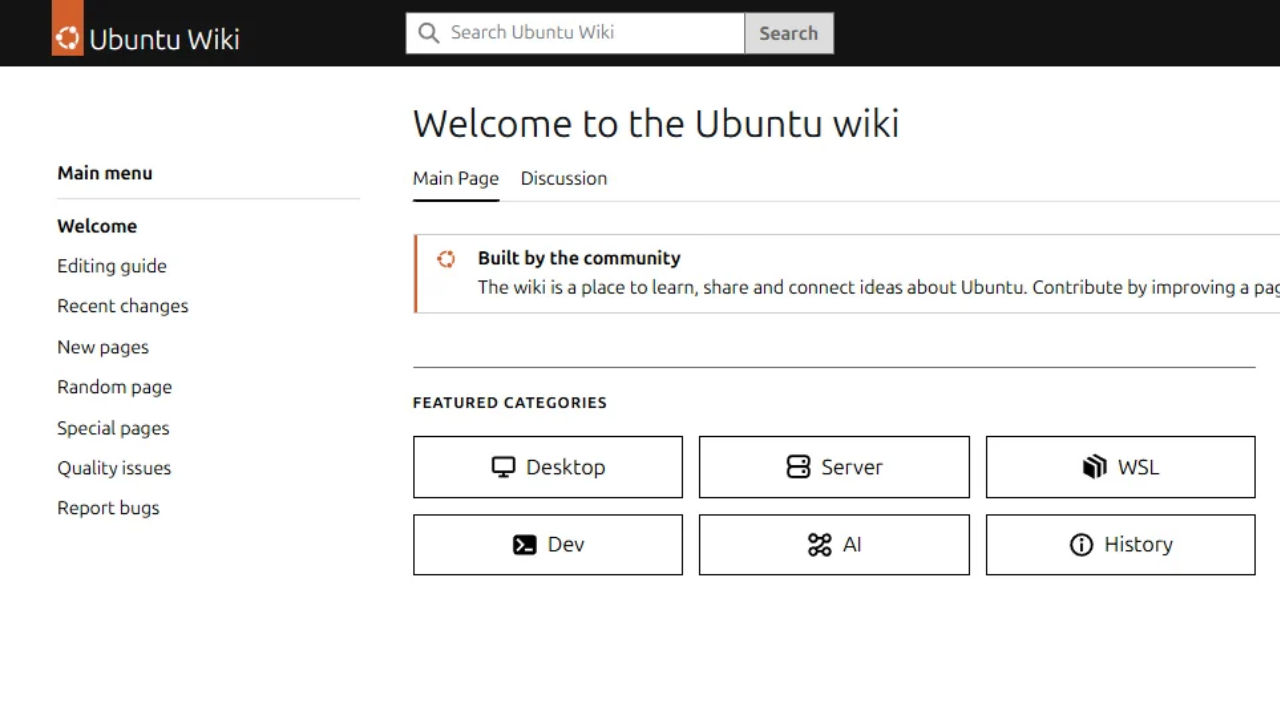Viewport: 1280px width, 720px height.
Task: Open the History category card
Action: (1120, 545)
